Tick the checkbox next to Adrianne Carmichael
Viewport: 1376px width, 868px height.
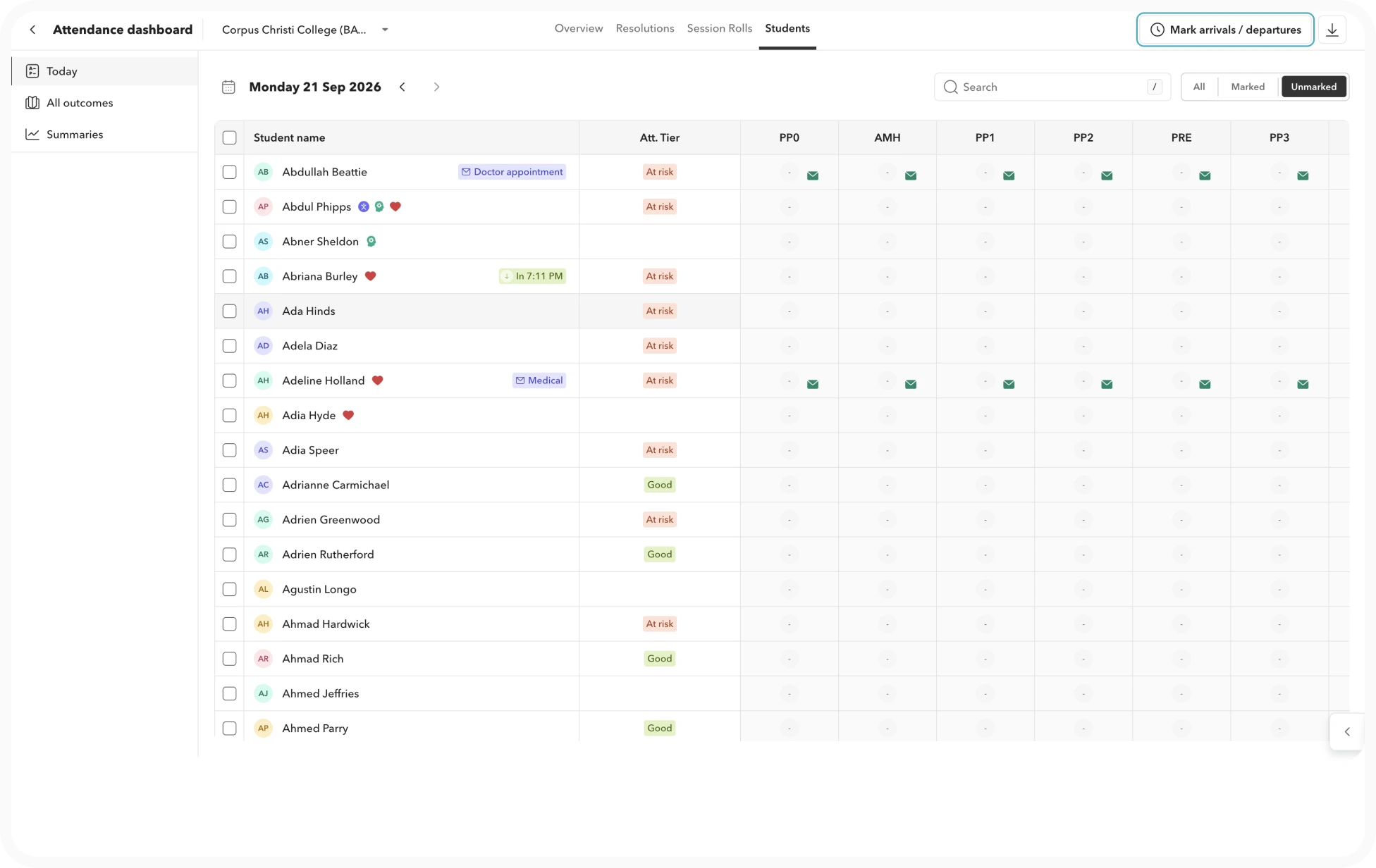230,485
